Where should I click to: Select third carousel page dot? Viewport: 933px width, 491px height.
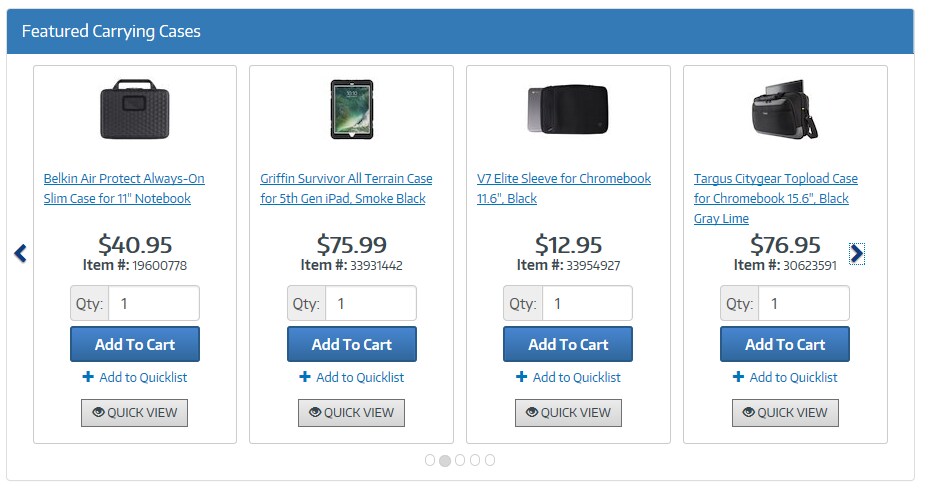point(460,460)
